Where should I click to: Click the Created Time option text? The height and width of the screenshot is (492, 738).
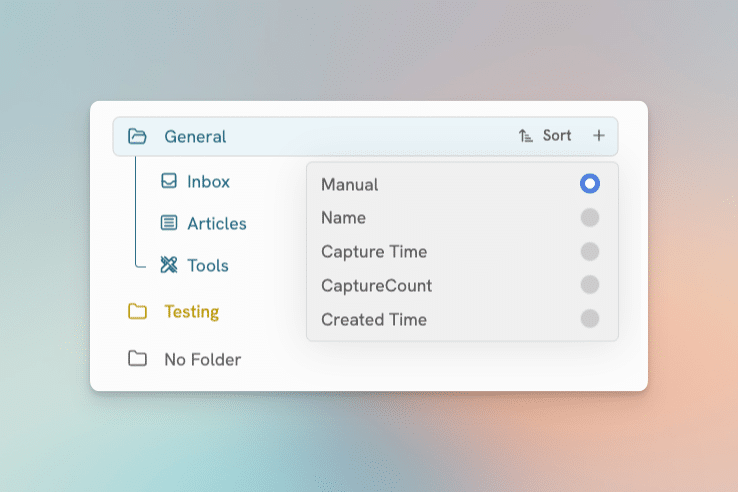click(x=373, y=320)
